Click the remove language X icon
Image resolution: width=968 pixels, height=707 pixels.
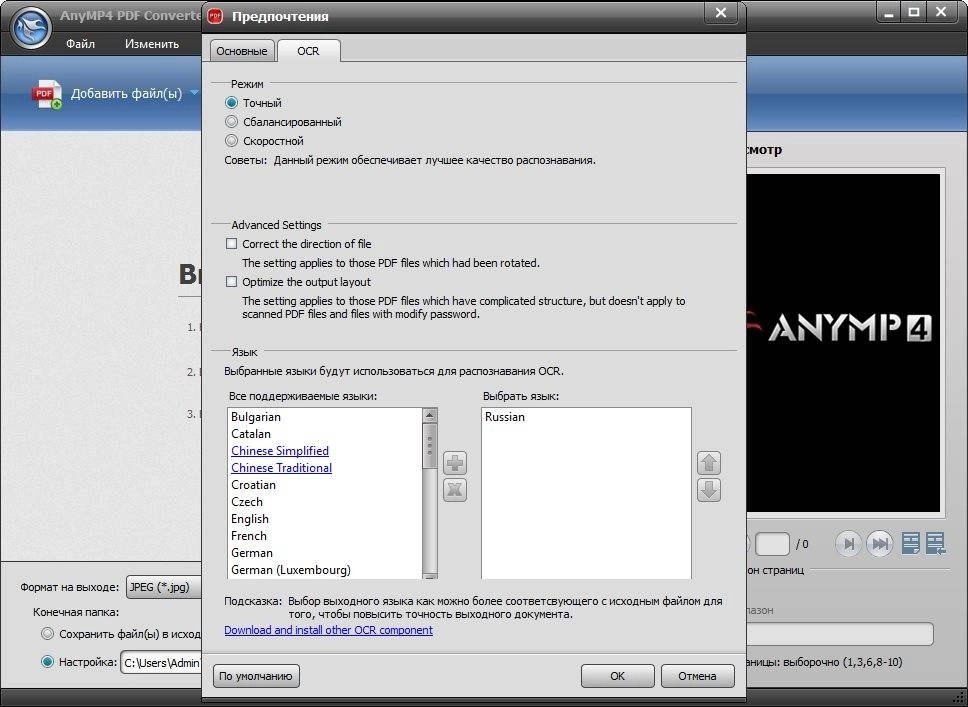click(x=455, y=490)
